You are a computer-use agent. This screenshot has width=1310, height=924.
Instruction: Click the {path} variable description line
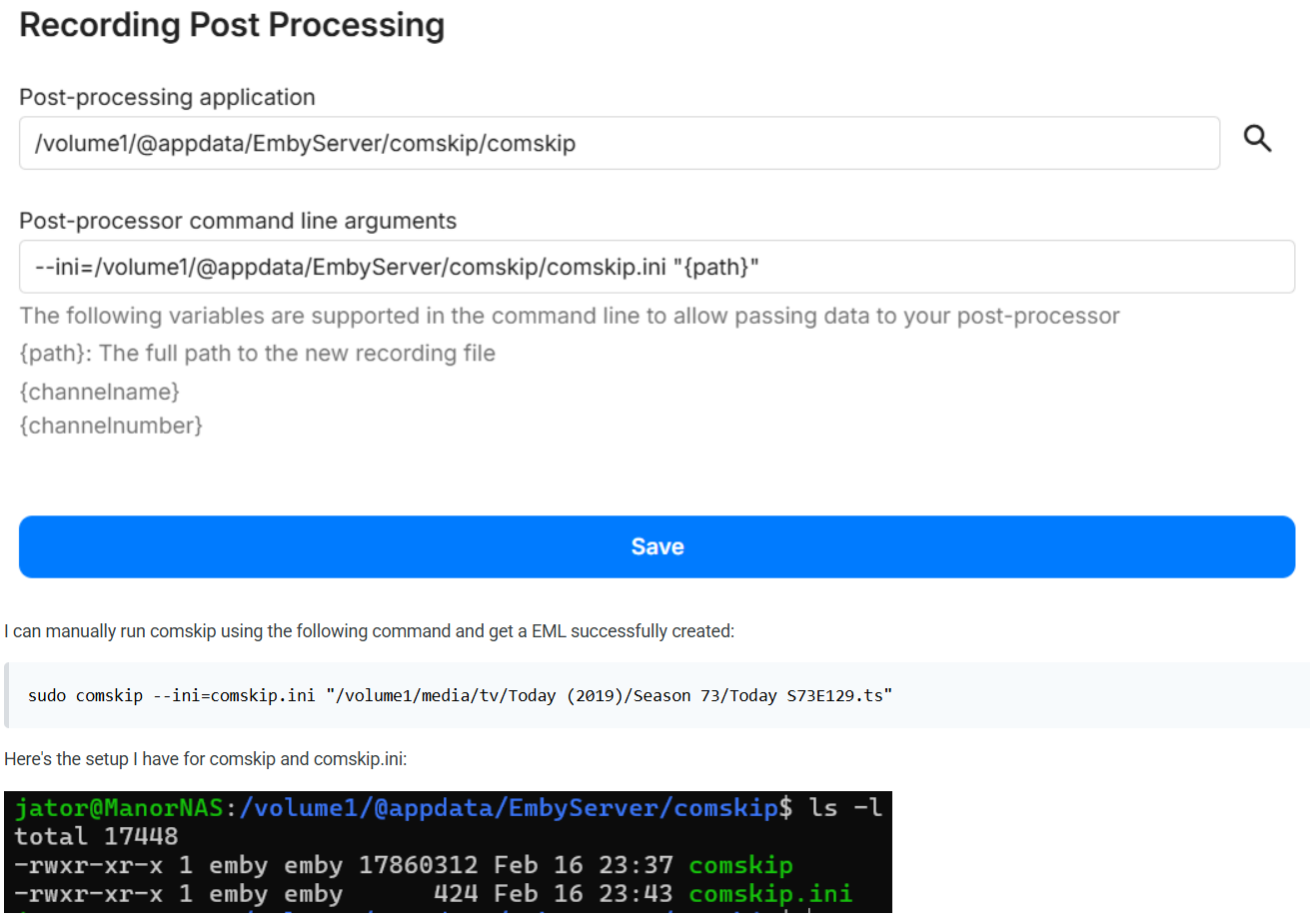click(x=257, y=354)
